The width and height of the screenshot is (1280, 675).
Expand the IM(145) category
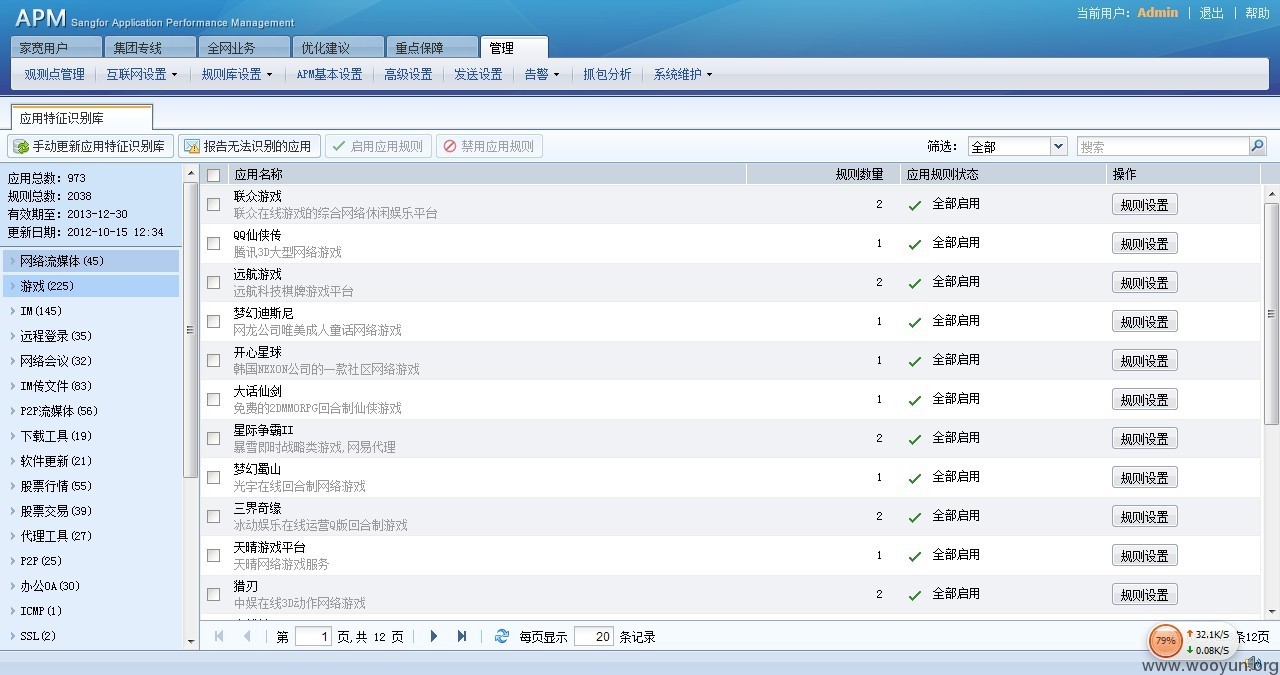(90, 311)
